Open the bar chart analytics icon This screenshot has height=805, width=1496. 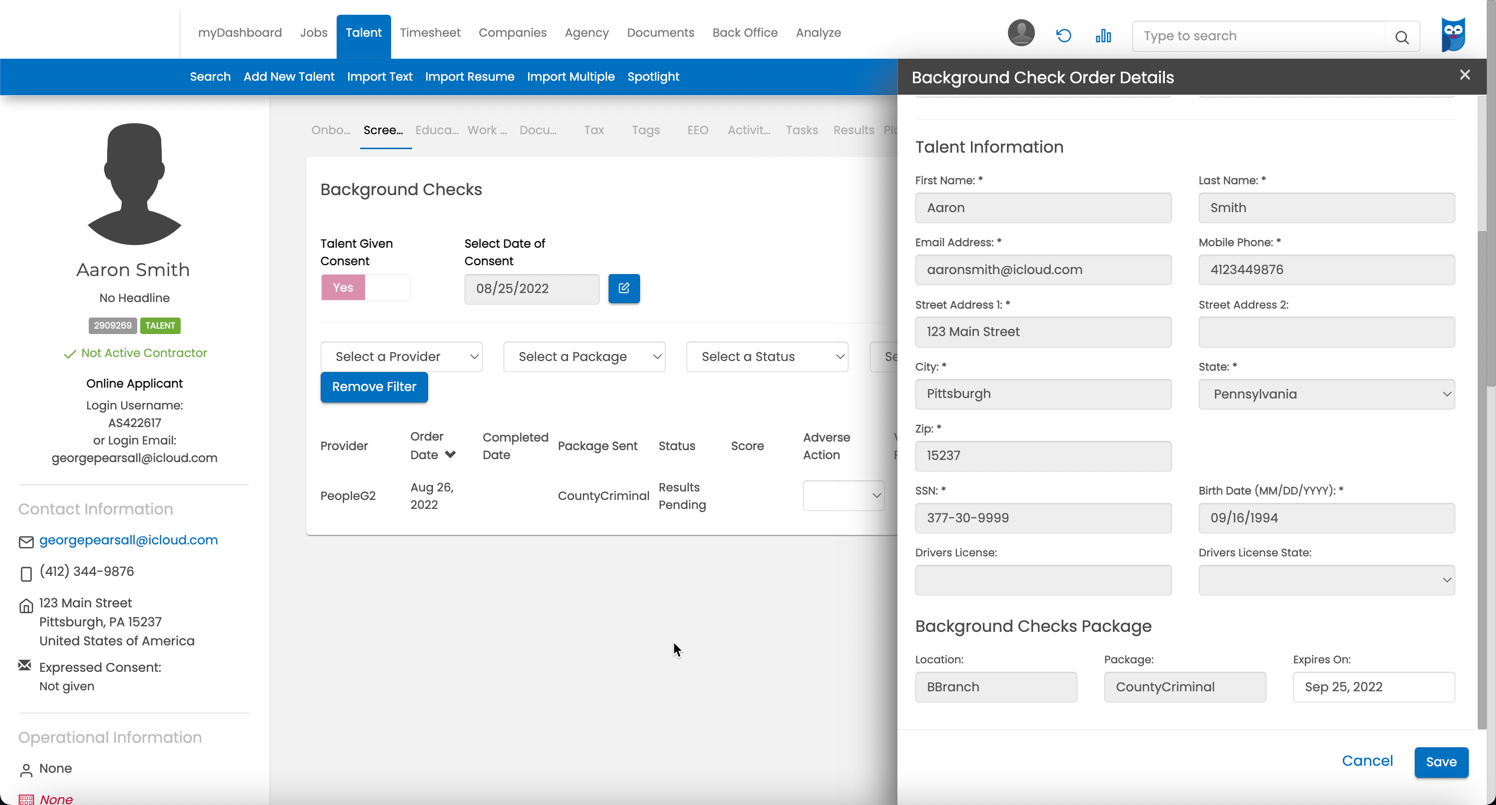click(1103, 36)
